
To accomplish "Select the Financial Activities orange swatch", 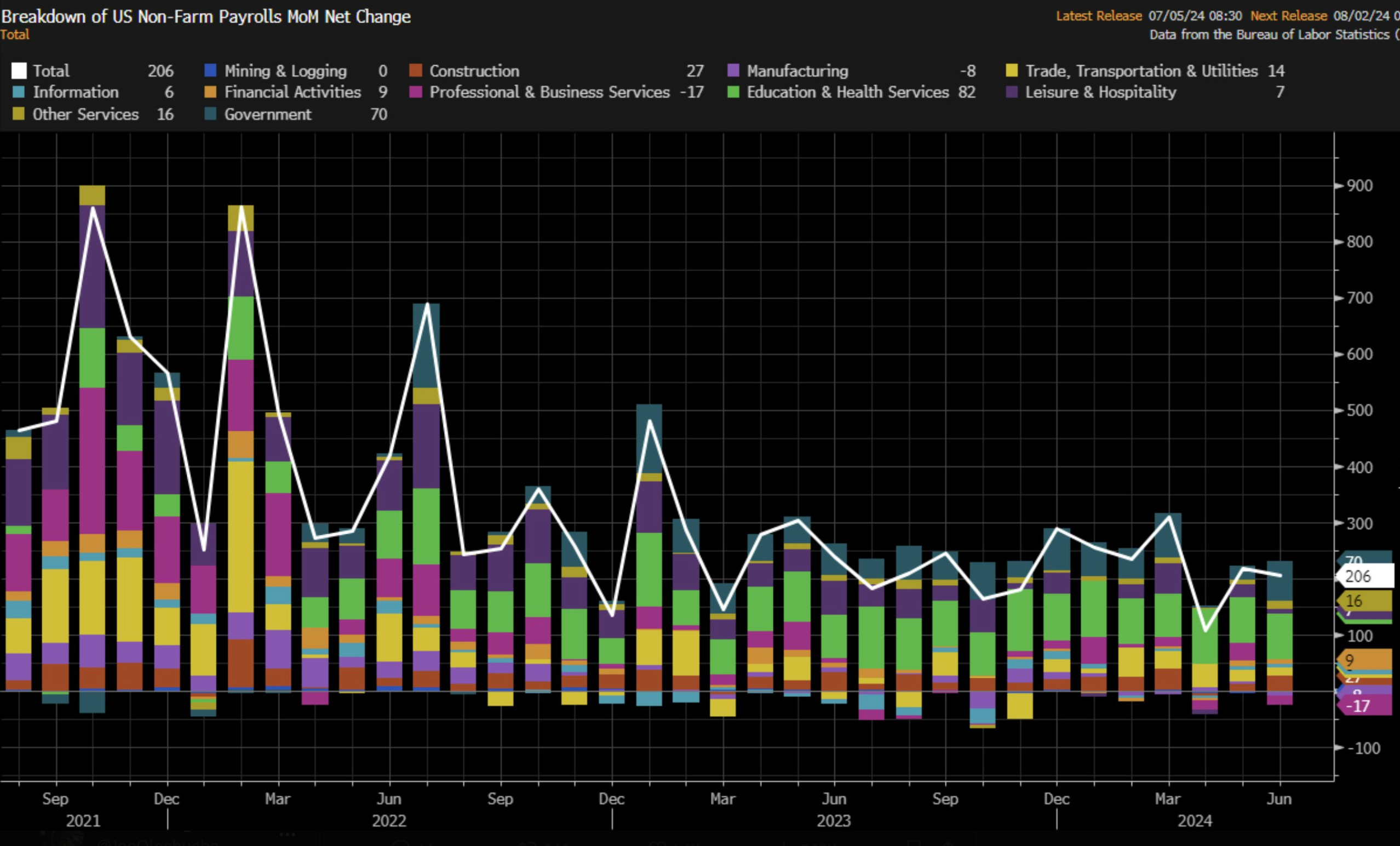I will [x=210, y=92].
